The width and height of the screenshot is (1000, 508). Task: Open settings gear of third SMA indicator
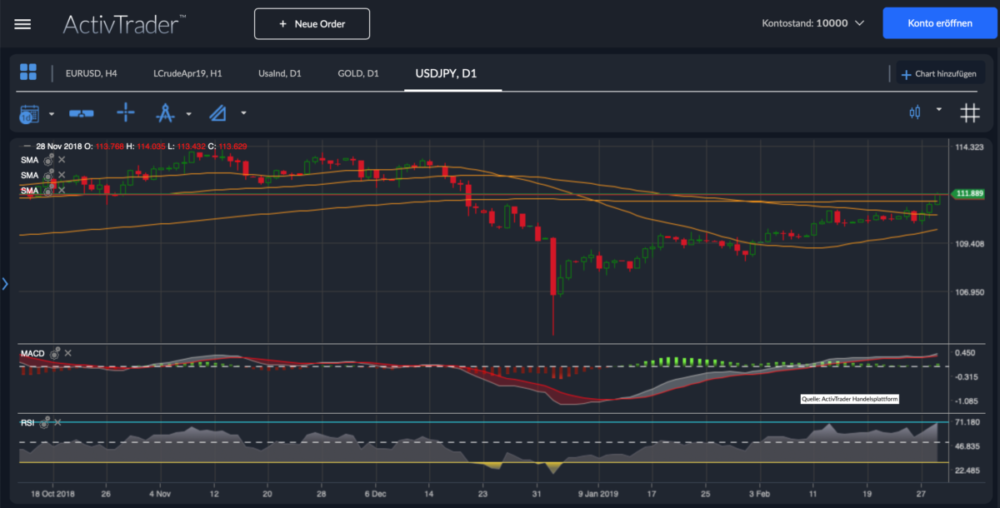(x=48, y=191)
